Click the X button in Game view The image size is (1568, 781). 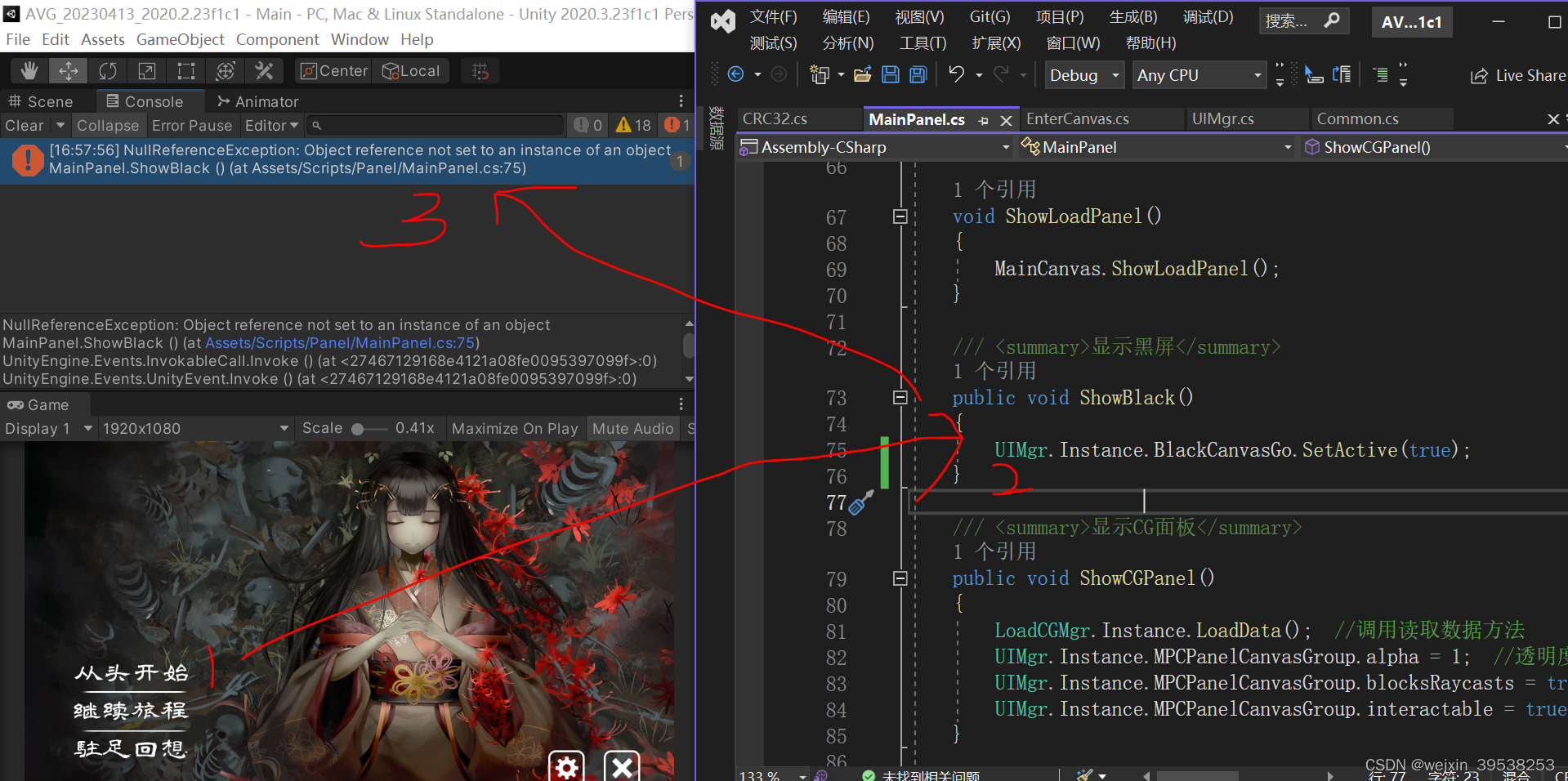[x=623, y=766]
